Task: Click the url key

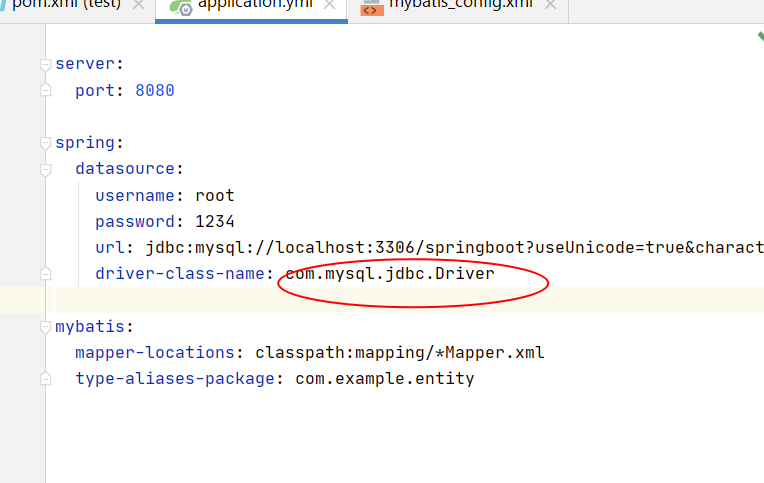Action: pos(110,248)
